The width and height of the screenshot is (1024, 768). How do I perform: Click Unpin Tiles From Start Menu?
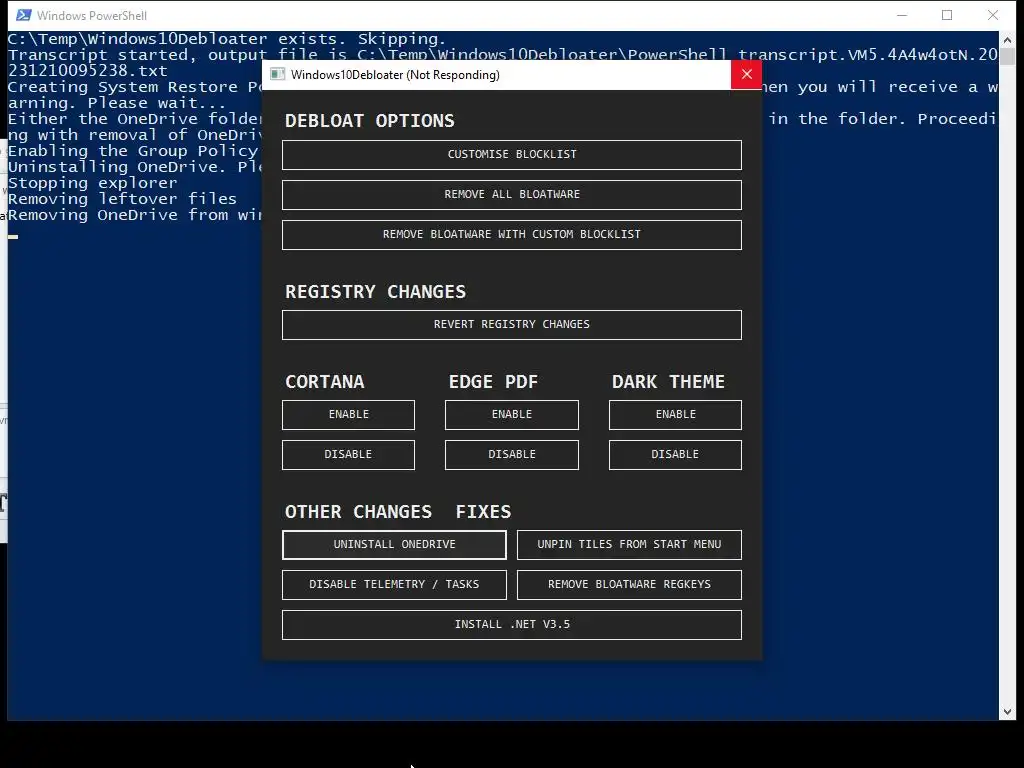629,545
